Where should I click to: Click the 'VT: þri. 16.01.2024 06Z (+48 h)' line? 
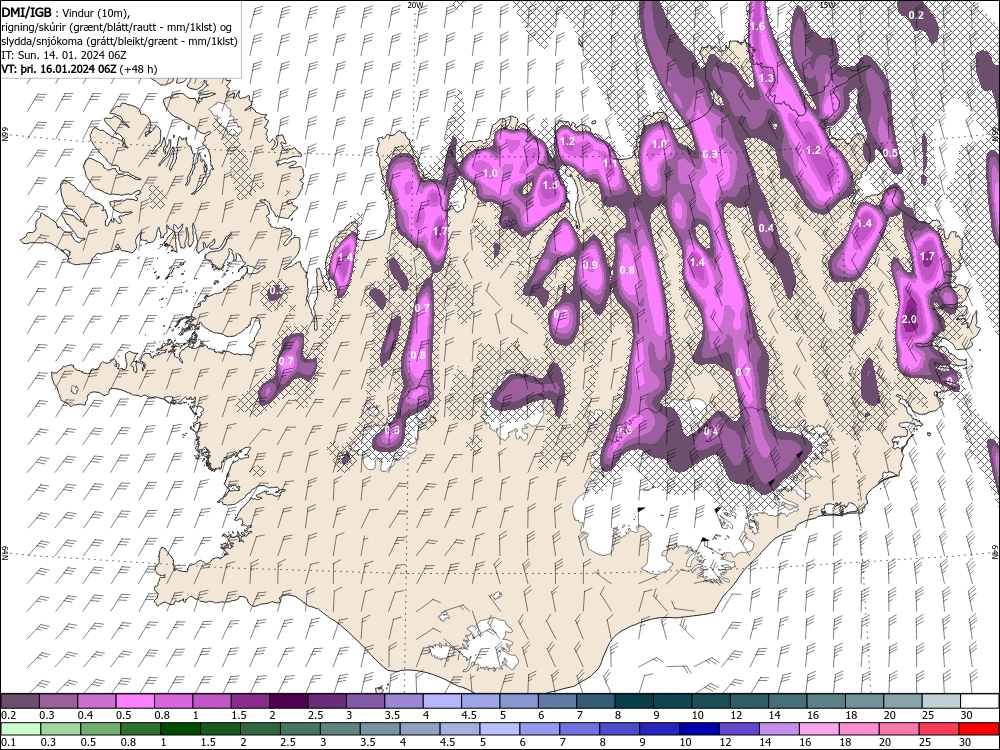(80, 69)
